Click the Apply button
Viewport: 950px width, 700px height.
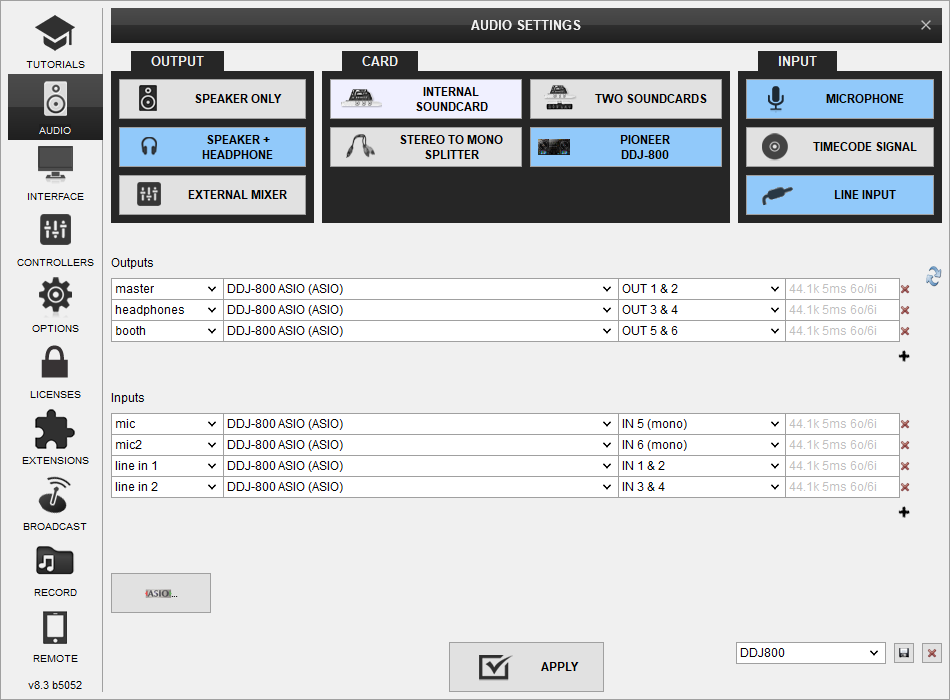click(526, 667)
